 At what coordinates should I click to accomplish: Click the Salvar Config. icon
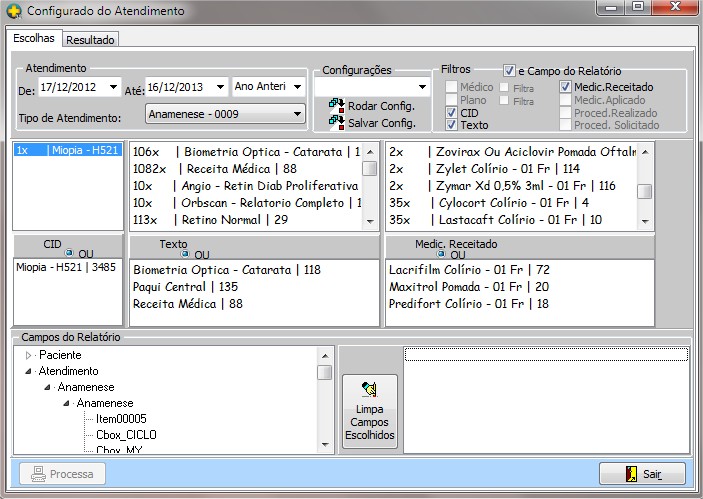tap(336, 123)
